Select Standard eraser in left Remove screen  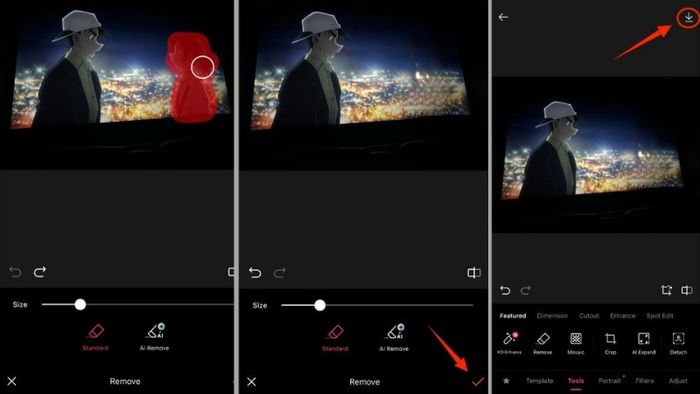(x=95, y=337)
